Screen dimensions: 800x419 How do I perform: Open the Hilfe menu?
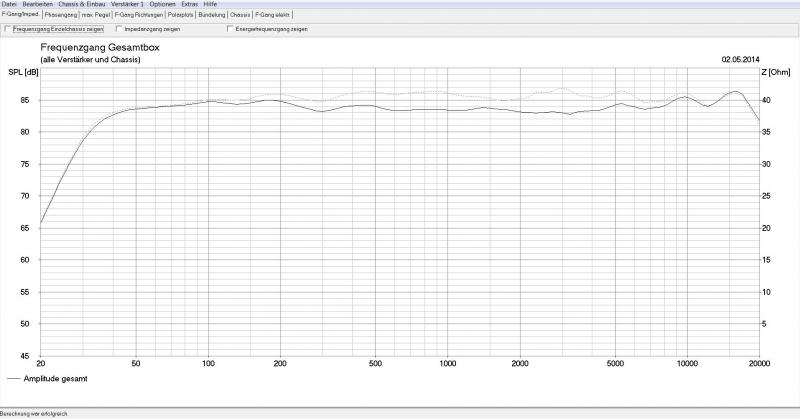point(210,4)
